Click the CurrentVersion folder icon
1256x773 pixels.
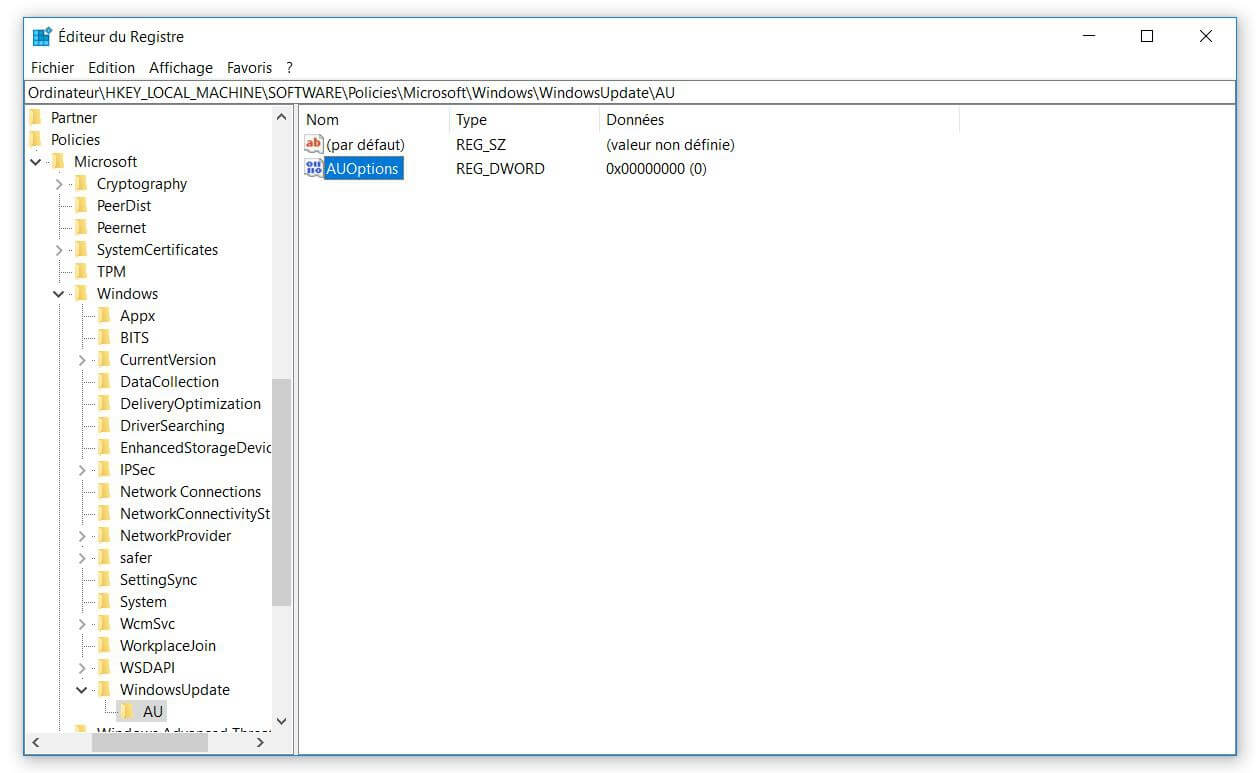104,359
